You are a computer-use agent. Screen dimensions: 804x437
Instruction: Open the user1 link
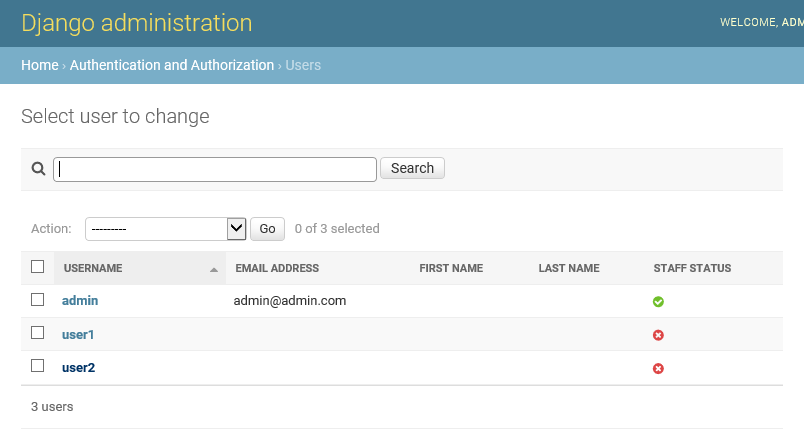[x=78, y=334]
